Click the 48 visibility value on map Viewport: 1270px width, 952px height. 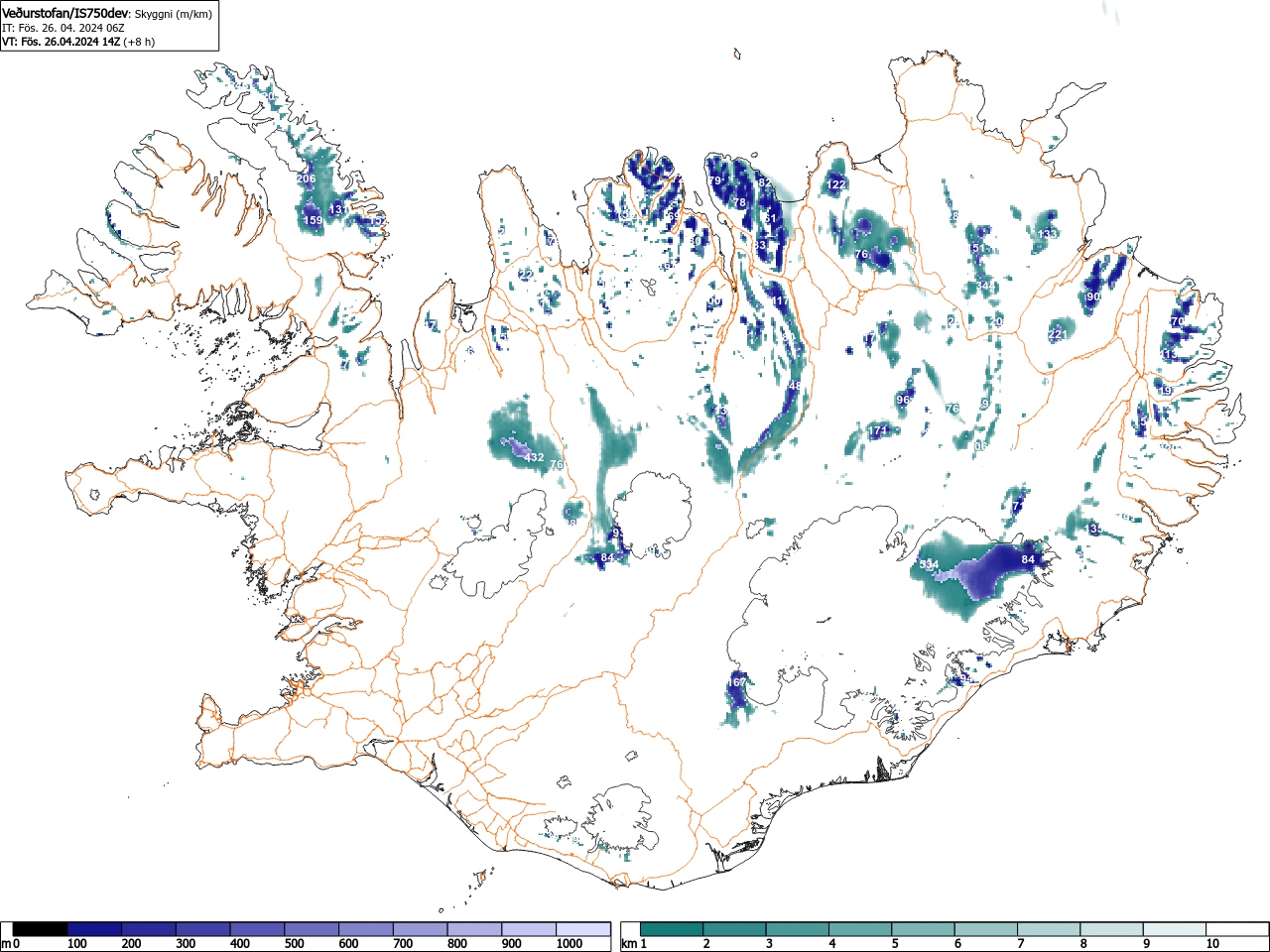[795, 386]
